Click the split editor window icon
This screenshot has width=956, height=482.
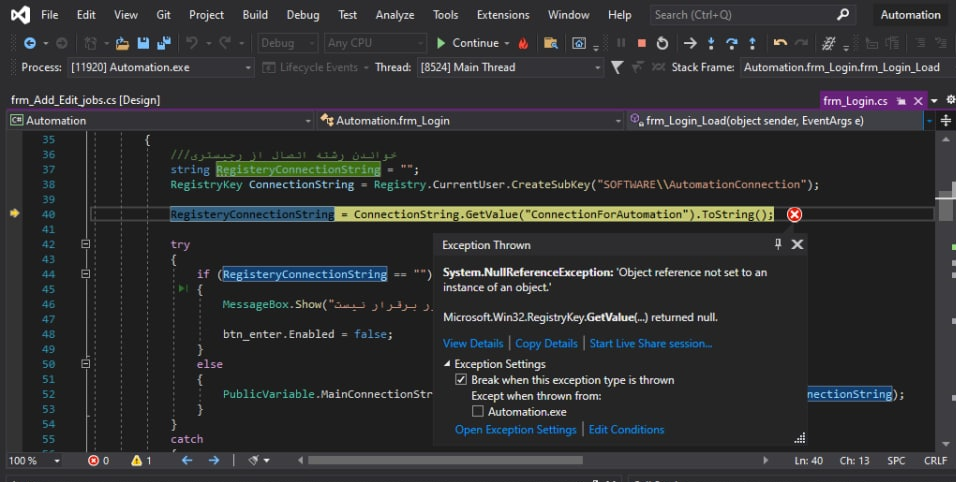[x=946, y=121]
